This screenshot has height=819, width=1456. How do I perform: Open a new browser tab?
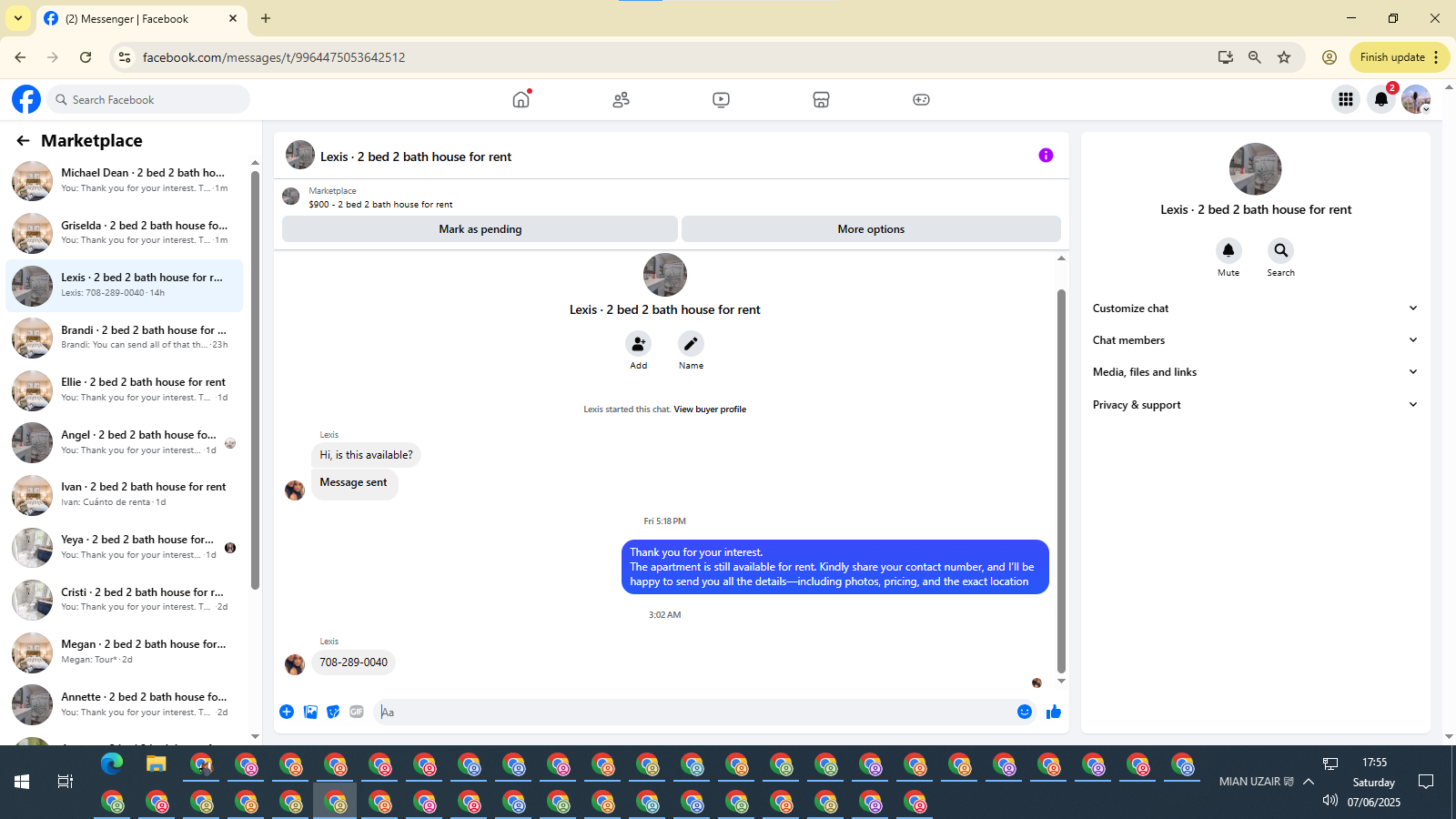[x=266, y=18]
